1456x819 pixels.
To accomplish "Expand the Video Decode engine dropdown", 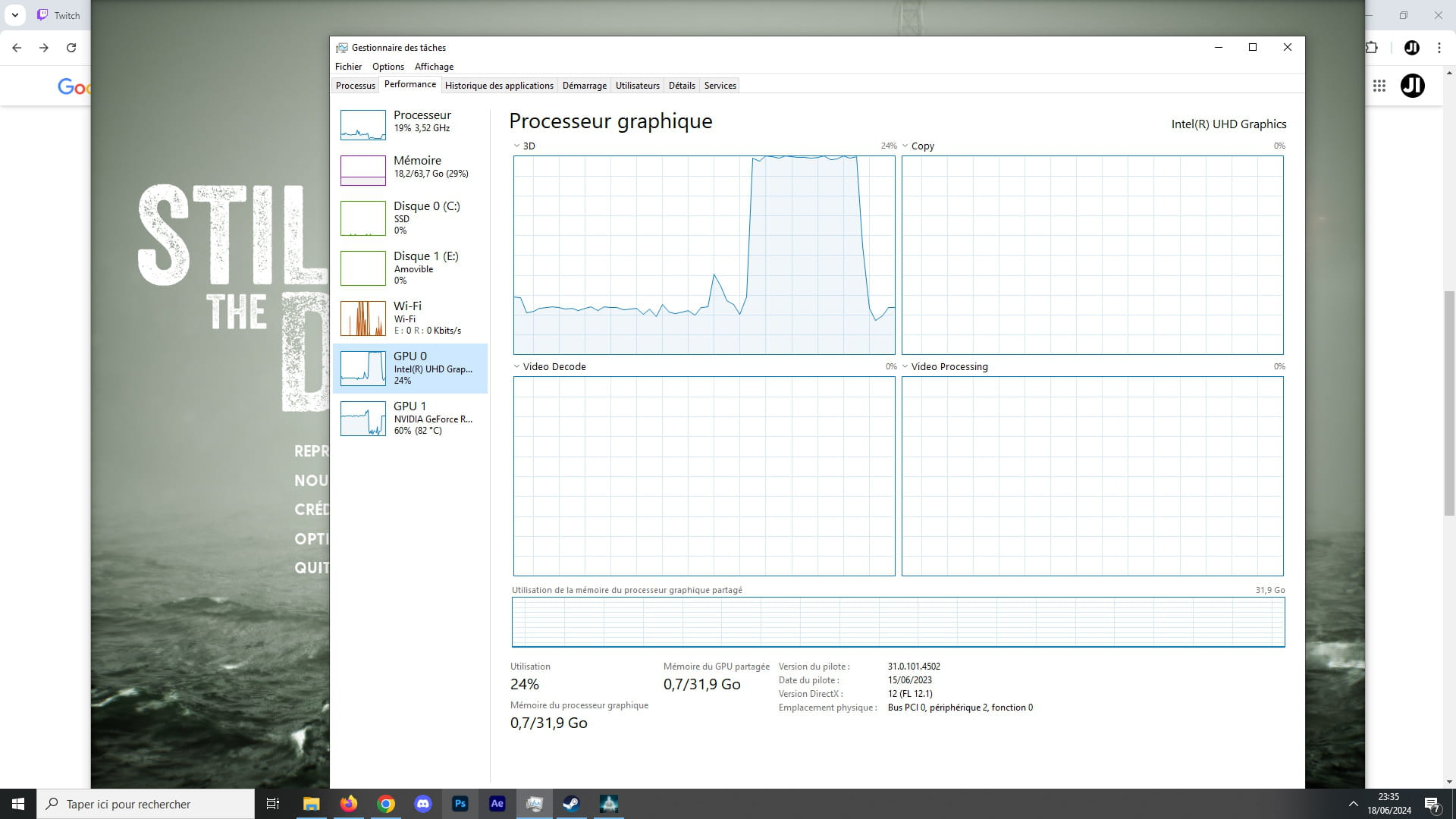I will coord(516,366).
